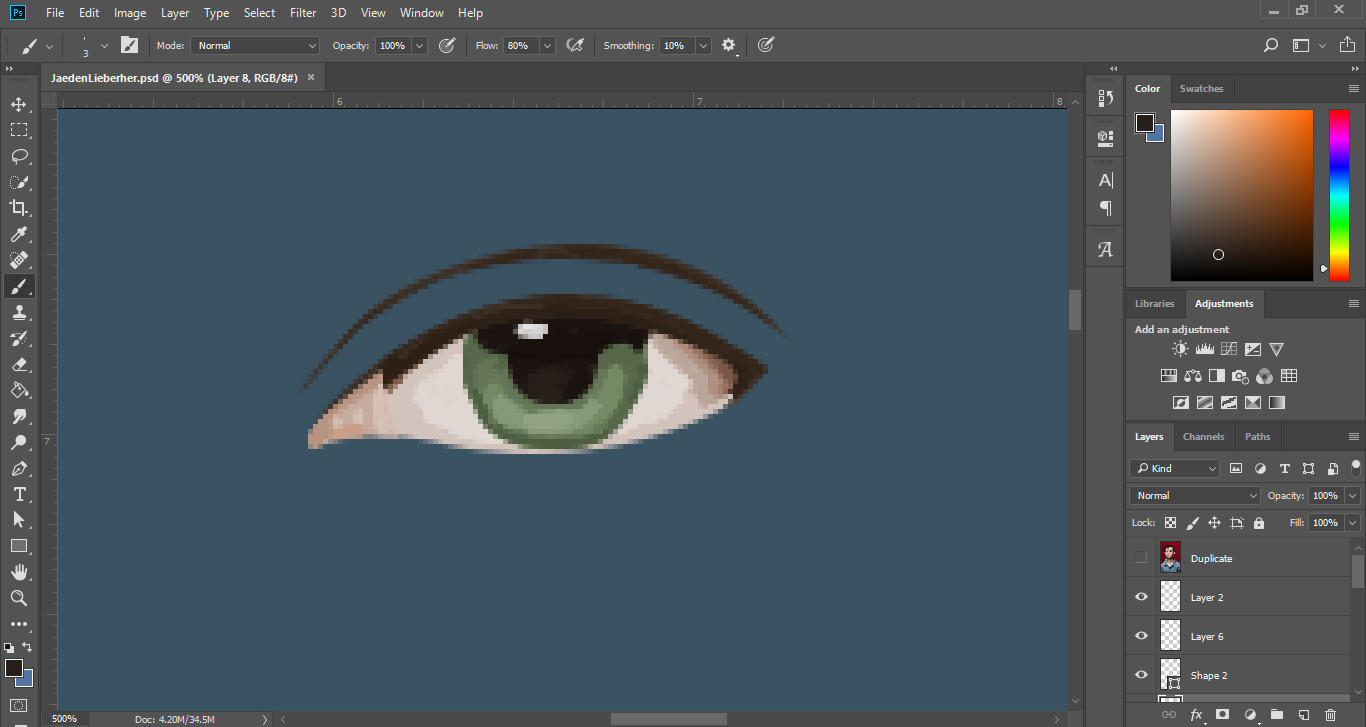Lock all layer attributes
This screenshot has width=1366, height=727.
point(1258,523)
